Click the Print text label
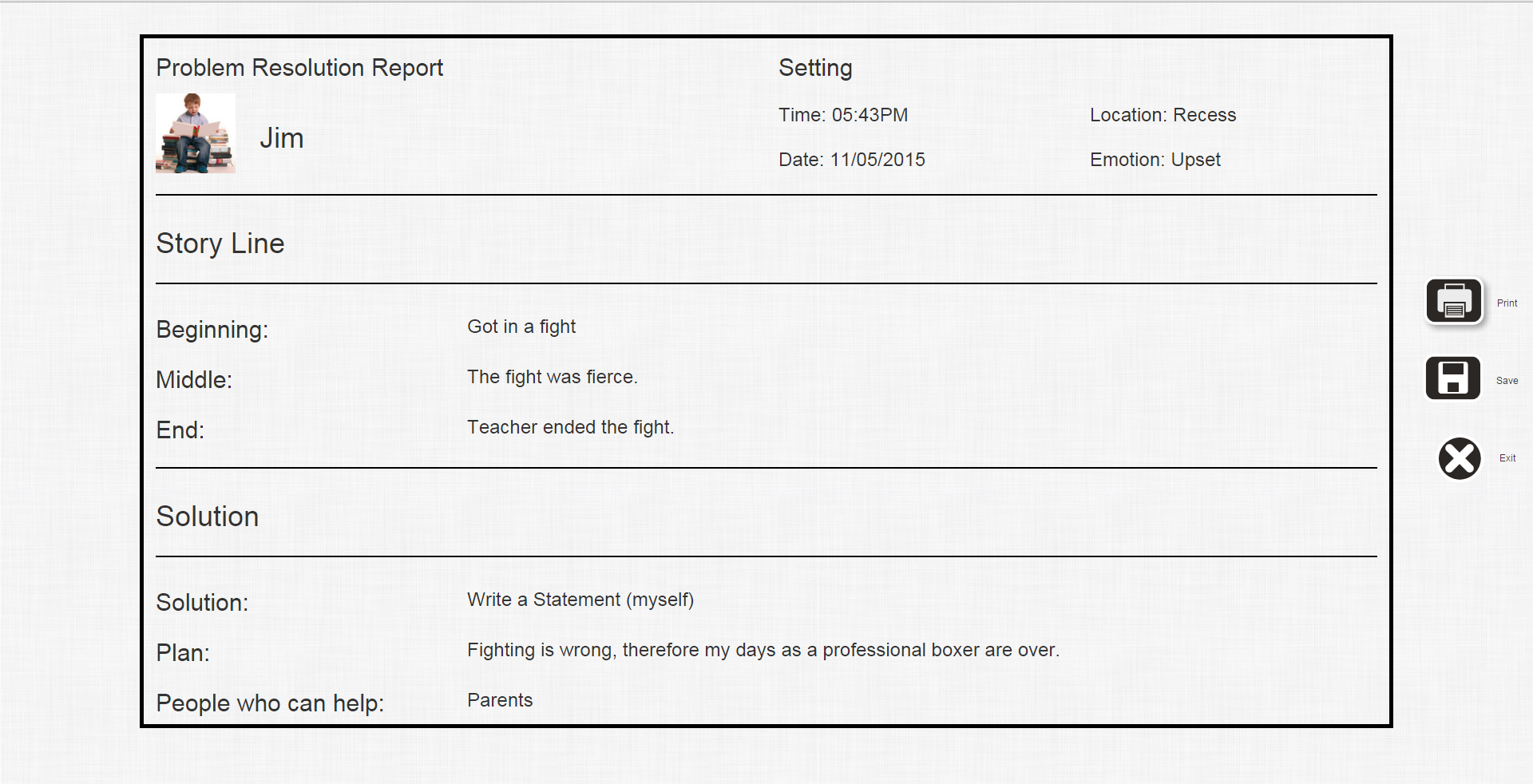The width and height of the screenshot is (1533, 784). click(x=1507, y=303)
